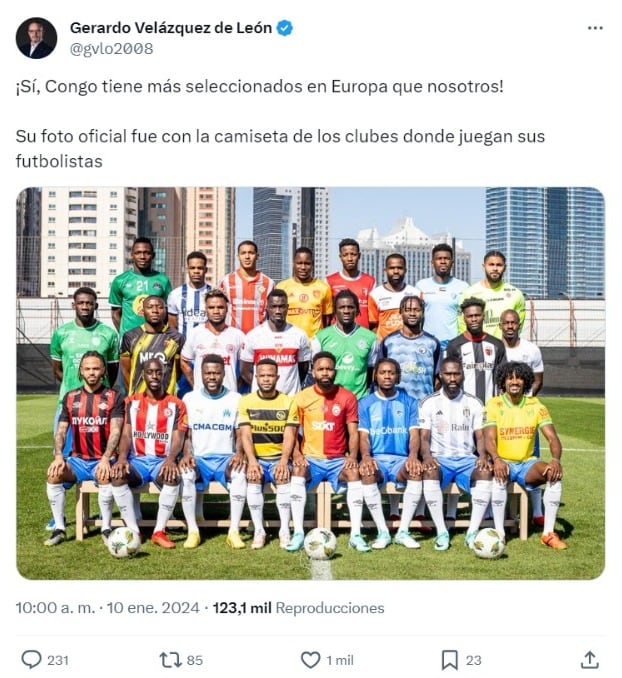Click the 10:00 a. m. timestamp
Screen dimensions: 622x678
pos(55,608)
